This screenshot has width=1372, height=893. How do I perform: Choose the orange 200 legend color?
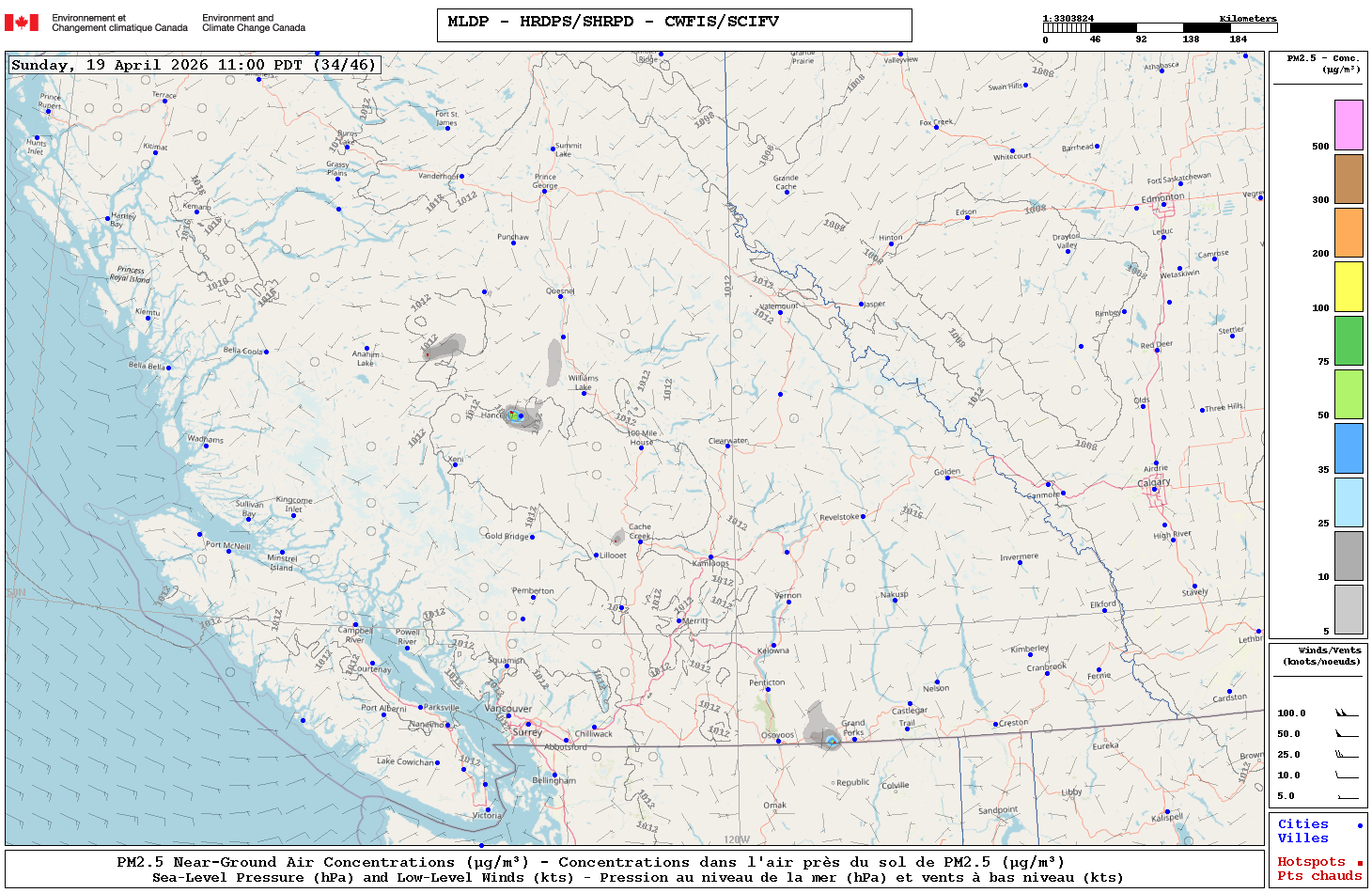tap(1349, 232)
